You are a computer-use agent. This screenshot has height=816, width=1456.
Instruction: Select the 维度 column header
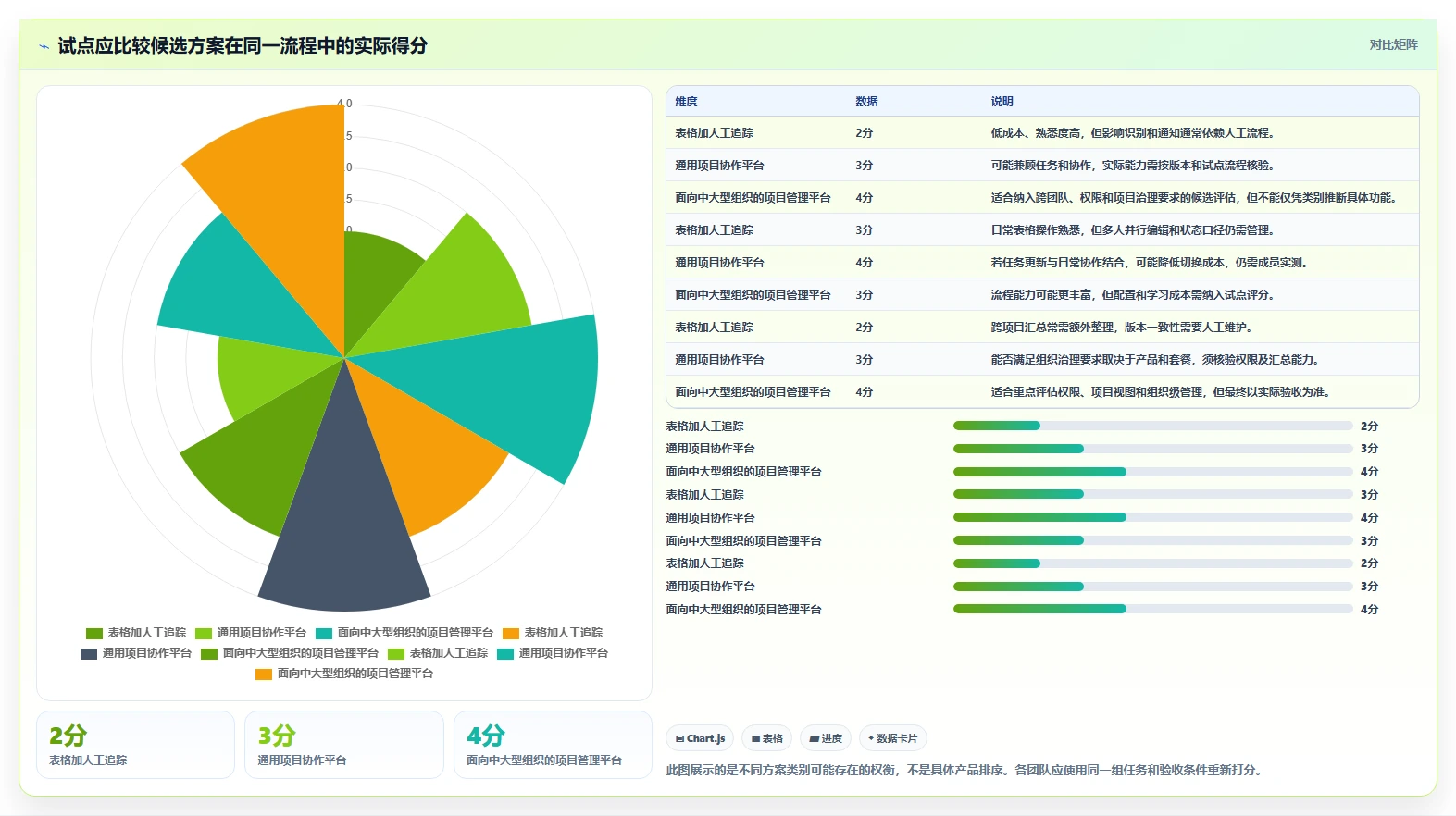tap(686, 102)
